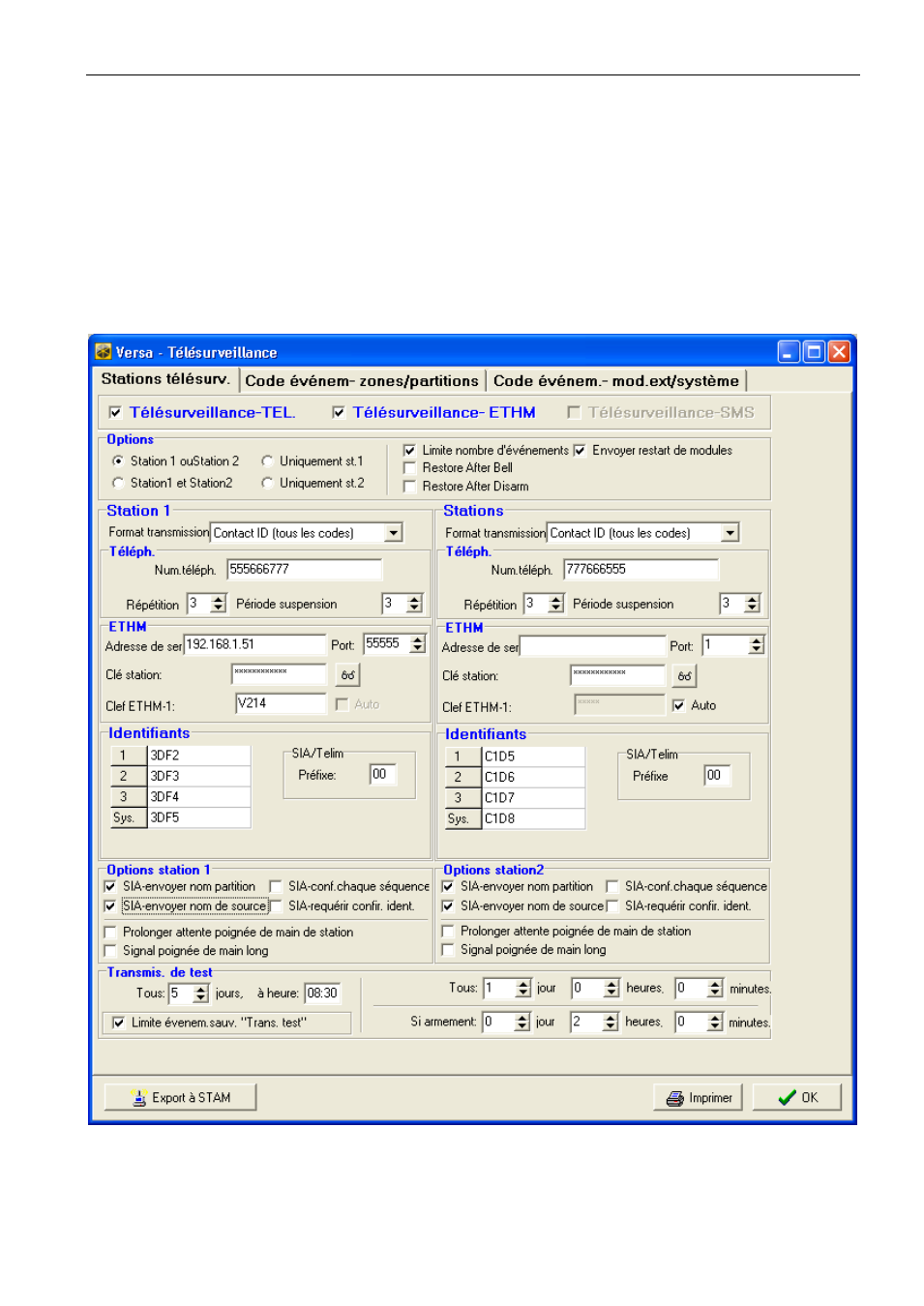Toggle Télésurveillance-TEL. checkbox

(x=115, y=412)
